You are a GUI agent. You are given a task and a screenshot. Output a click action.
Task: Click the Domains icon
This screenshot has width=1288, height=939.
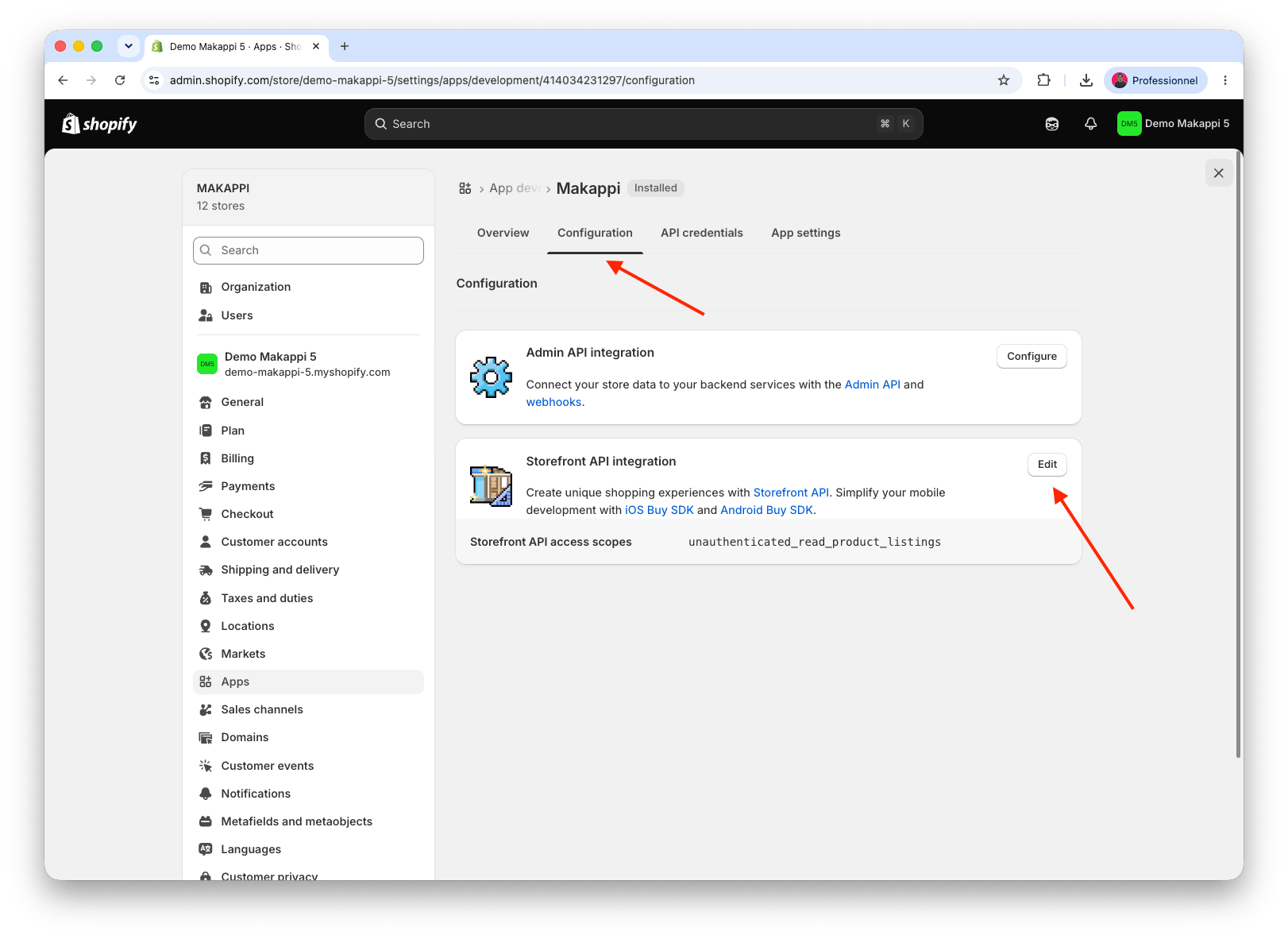206,737
